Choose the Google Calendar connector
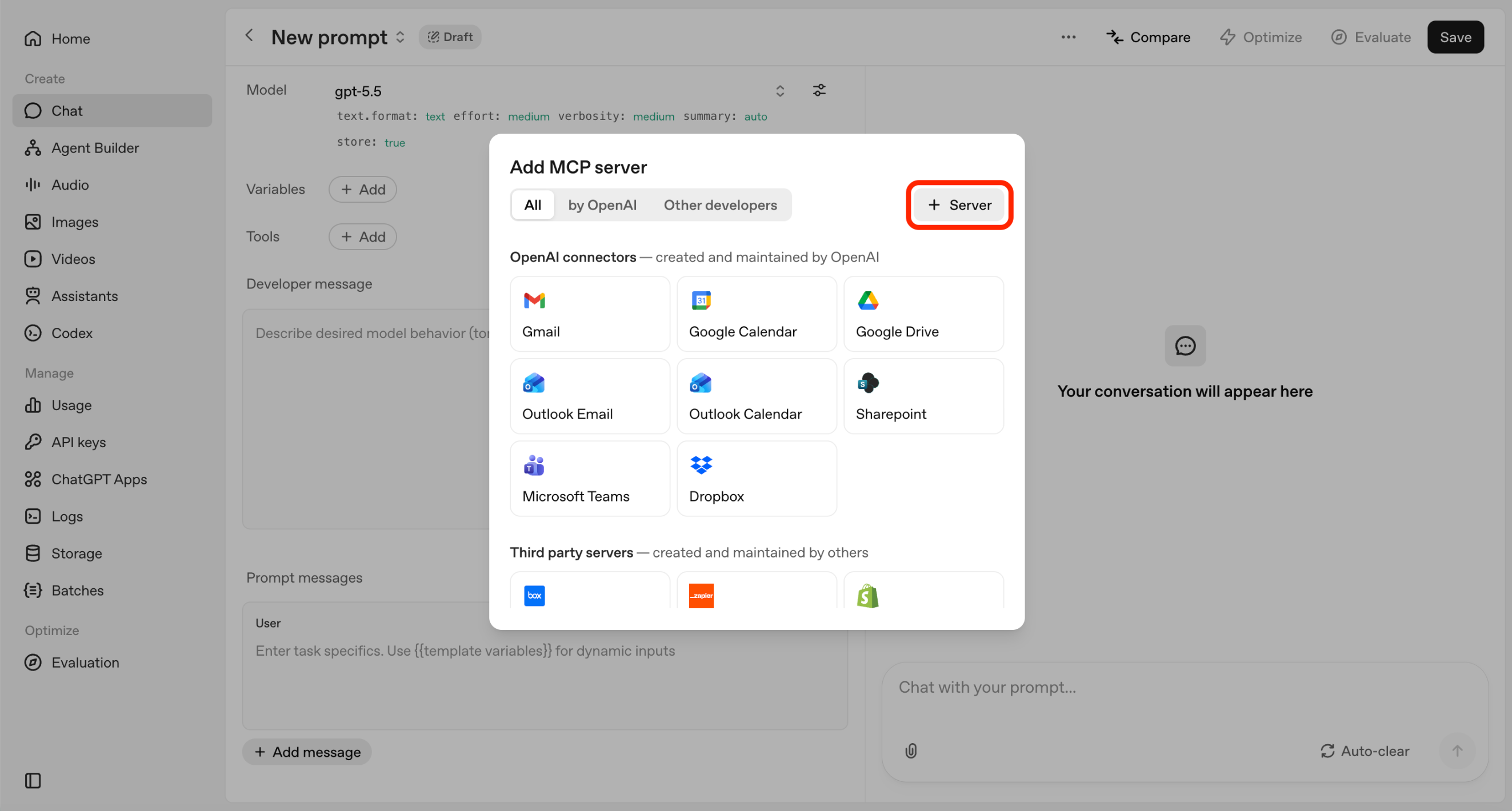Screen dimensions: 1512x811 tap(757, 314)
